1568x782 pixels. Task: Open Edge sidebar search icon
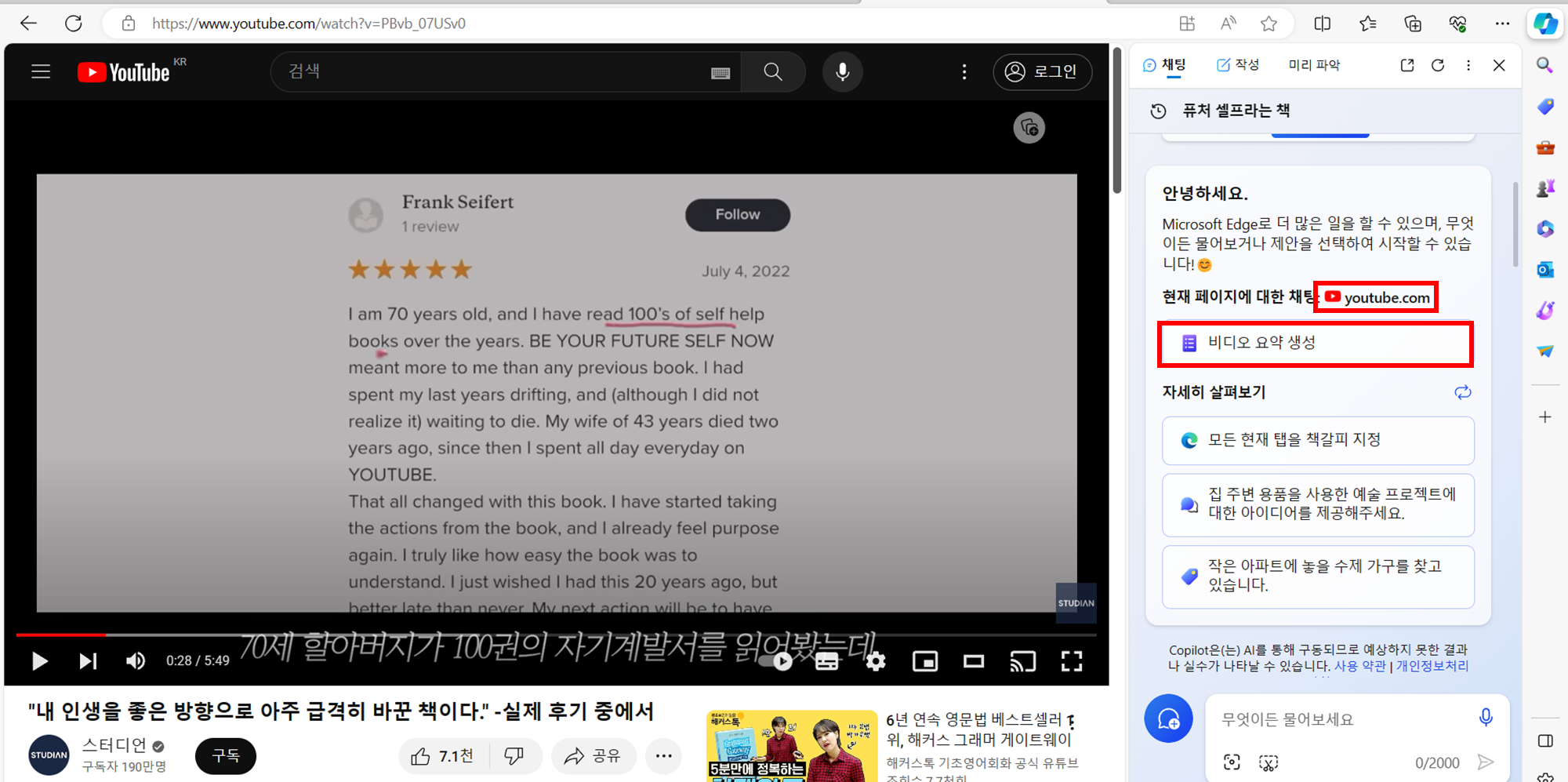(x=1544, y=65)
